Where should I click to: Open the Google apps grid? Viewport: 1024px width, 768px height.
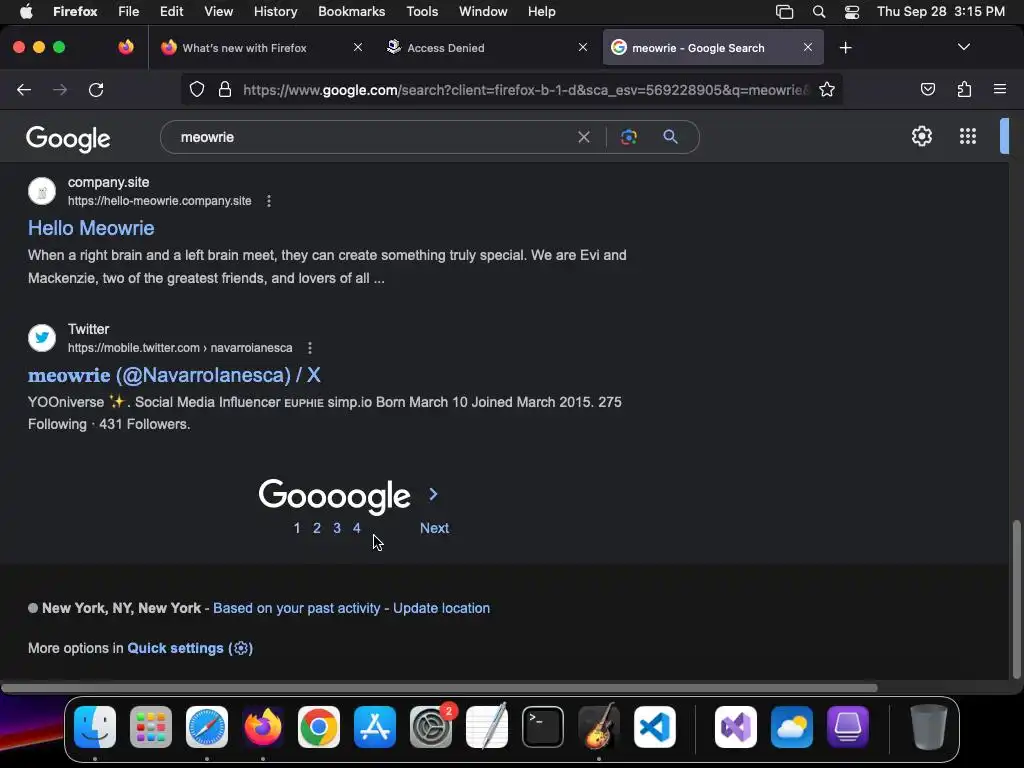click(x=968, y=136)
